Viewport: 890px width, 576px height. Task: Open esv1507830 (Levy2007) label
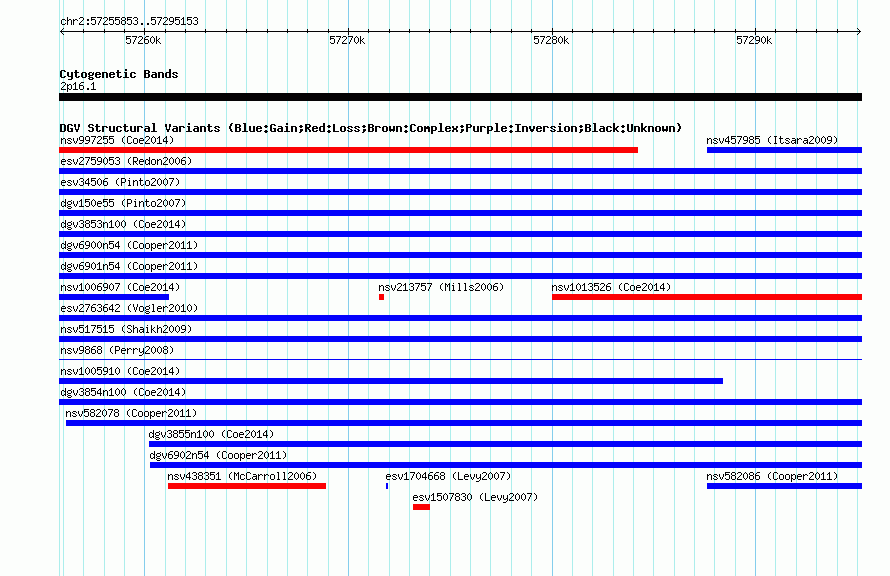[475, 497]
